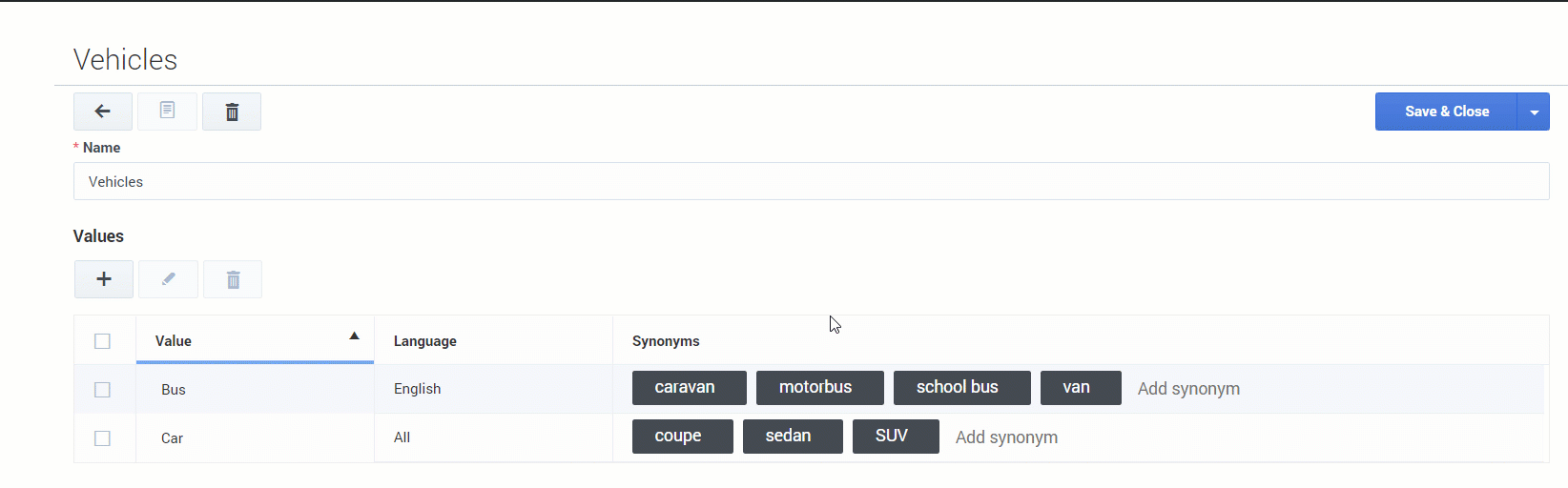The width and height of the screenshot is (1568, 488).
Task: Check the Bus row checkbox
Action: coord(103,390)
